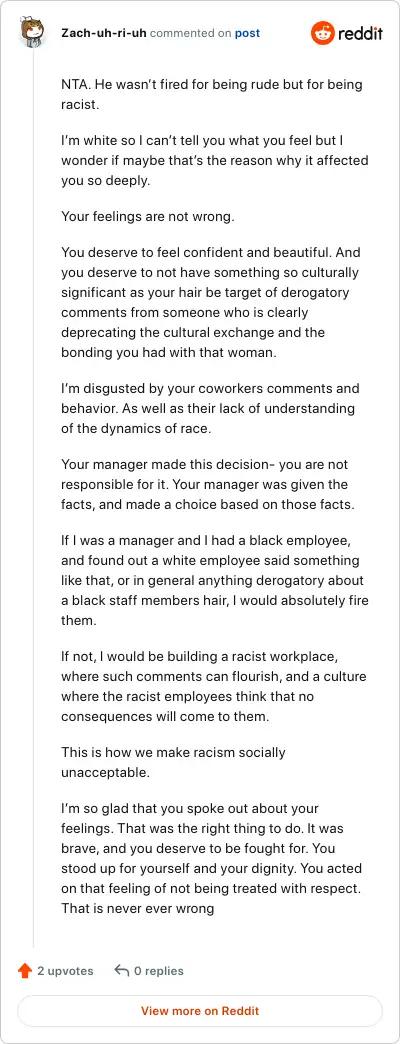Open the Zach-uh-ri-uh username profile link

click(x=104, y=33)
